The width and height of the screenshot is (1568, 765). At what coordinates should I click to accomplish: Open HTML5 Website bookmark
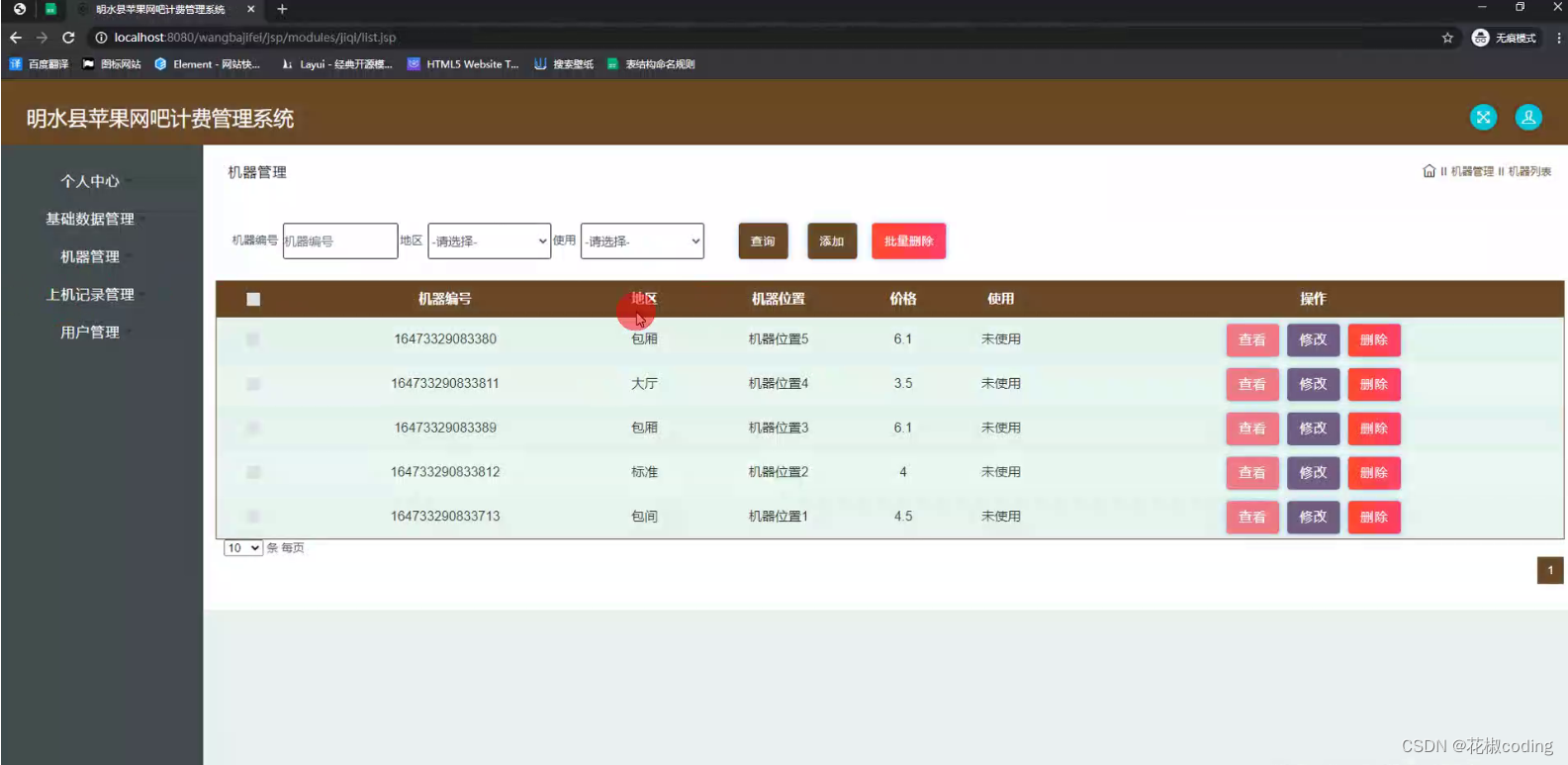click(x=463, y=64)
